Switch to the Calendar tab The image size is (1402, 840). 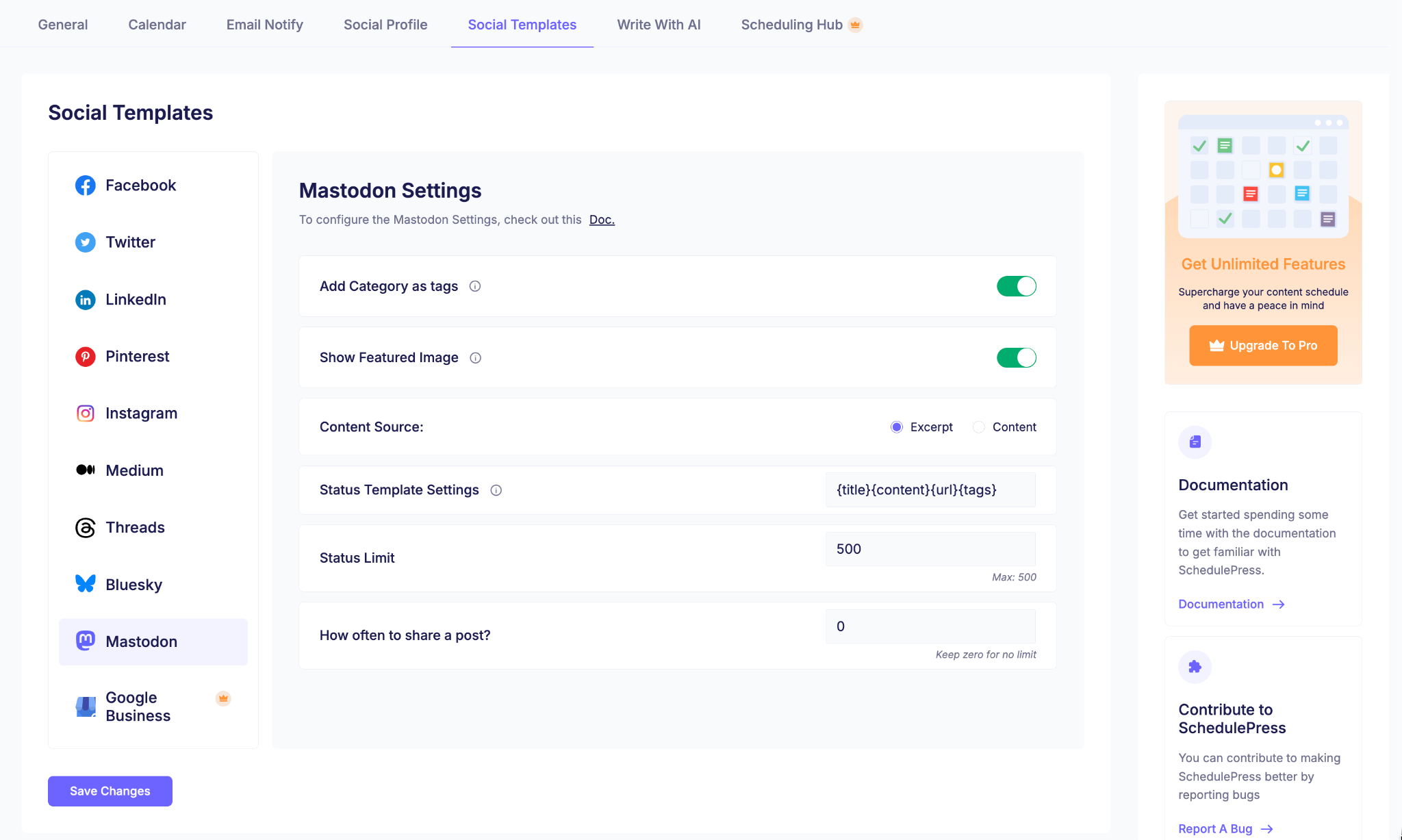(157, 25)
